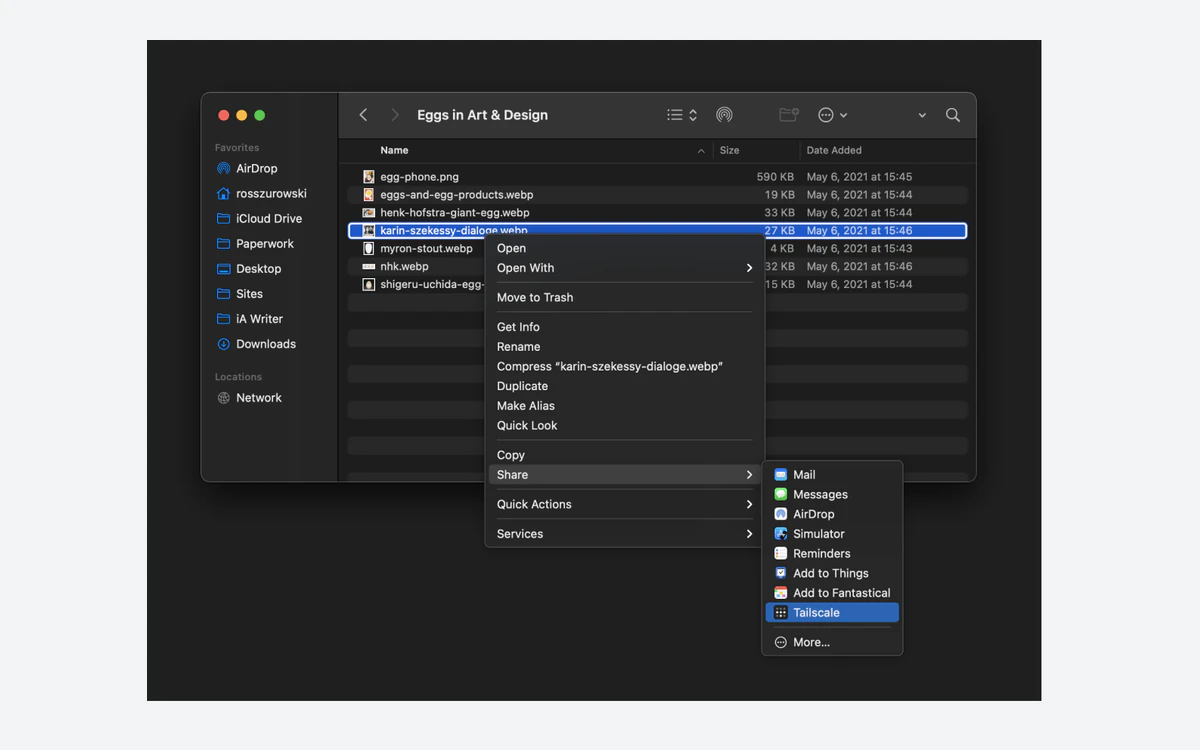The height and width of the screenshot is (750, 1200).
Task: Select Reminders in Share submenu
Action: pyautogui.click(x=832, y=554)
